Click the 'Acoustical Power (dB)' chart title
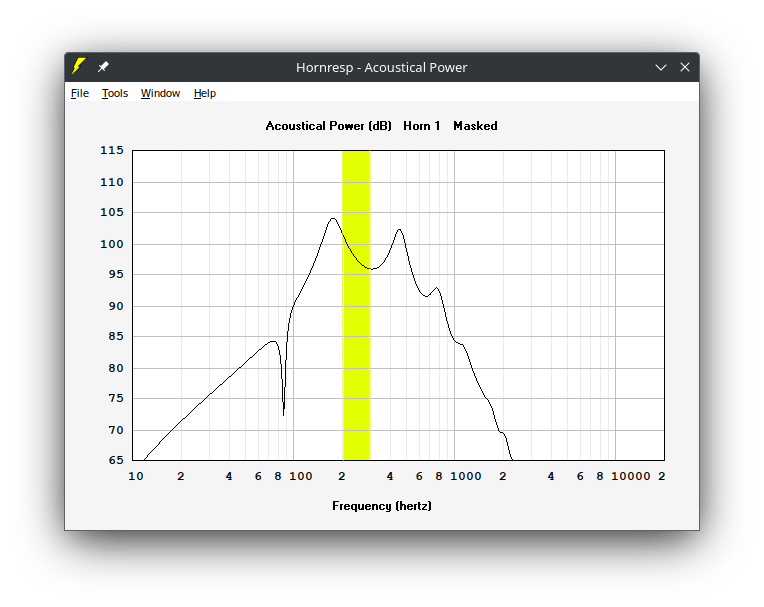The image size is (764, 607). (x=328, y=126)
